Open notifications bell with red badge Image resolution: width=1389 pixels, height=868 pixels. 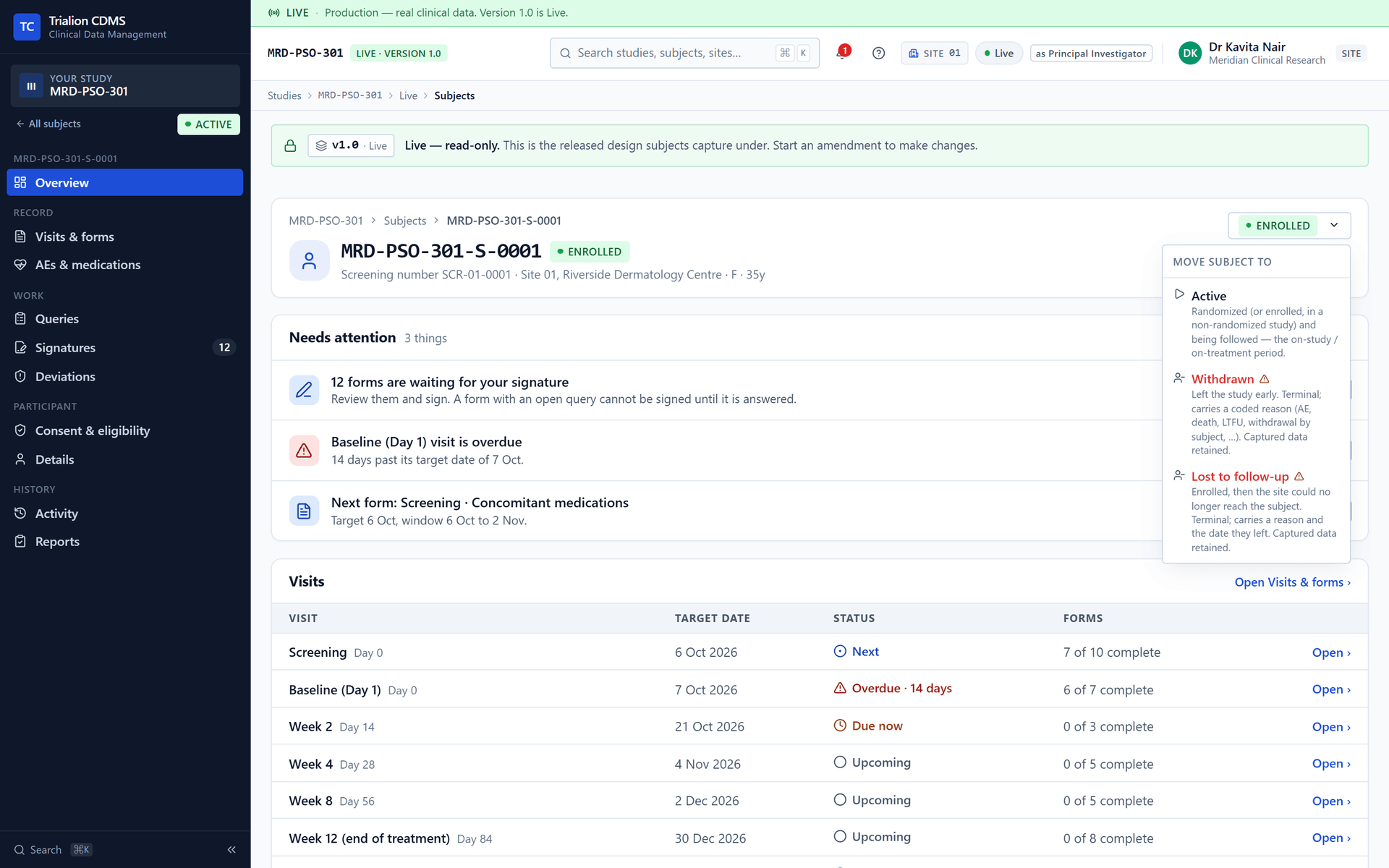point(842,53)
